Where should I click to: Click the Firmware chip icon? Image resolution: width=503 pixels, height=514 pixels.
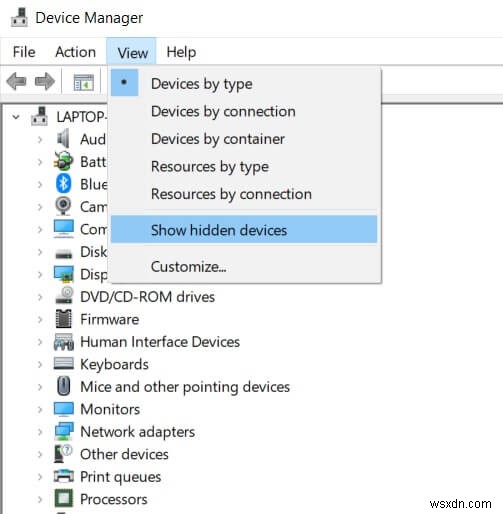point(64,319)
